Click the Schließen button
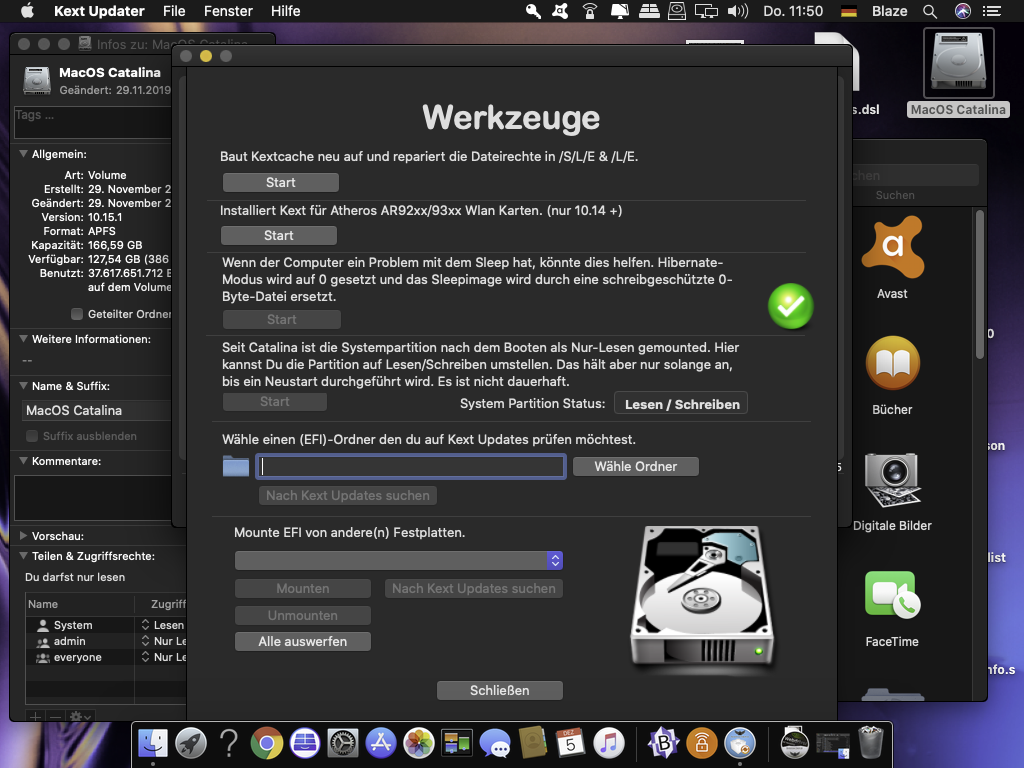Viewport: 1024px width, 768px height. pos(500,690)
